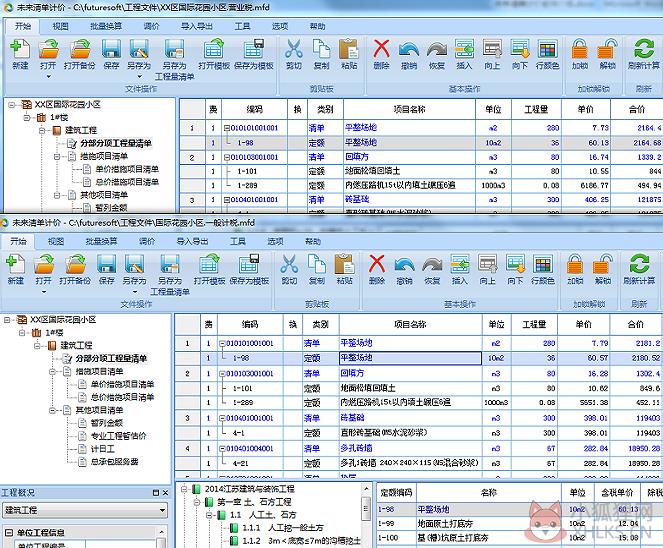Collapse 单位工程信息 section
This screenshot has height=548, width=663.
point(8,533)
